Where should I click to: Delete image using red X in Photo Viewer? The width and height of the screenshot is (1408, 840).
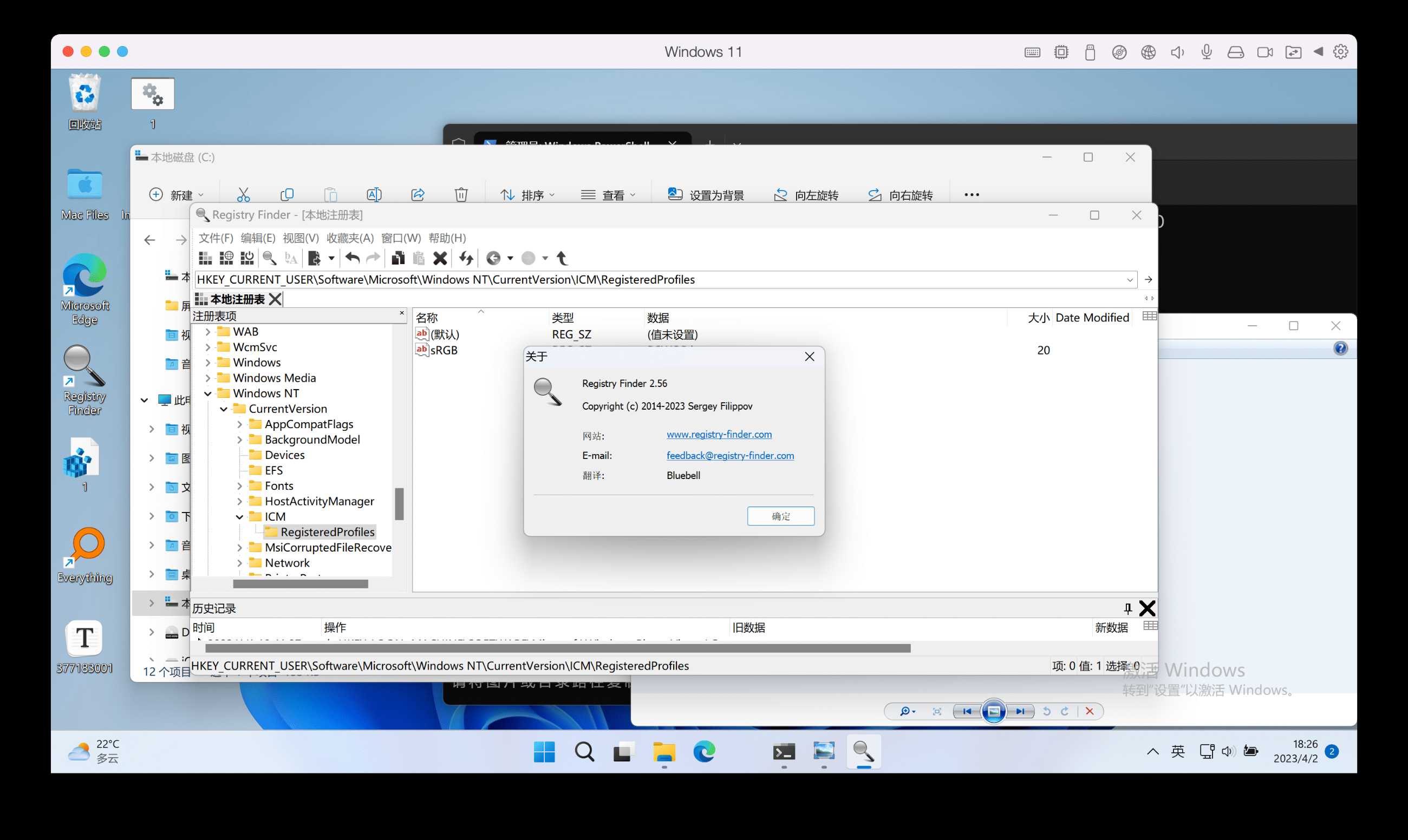pos(1089,712)
